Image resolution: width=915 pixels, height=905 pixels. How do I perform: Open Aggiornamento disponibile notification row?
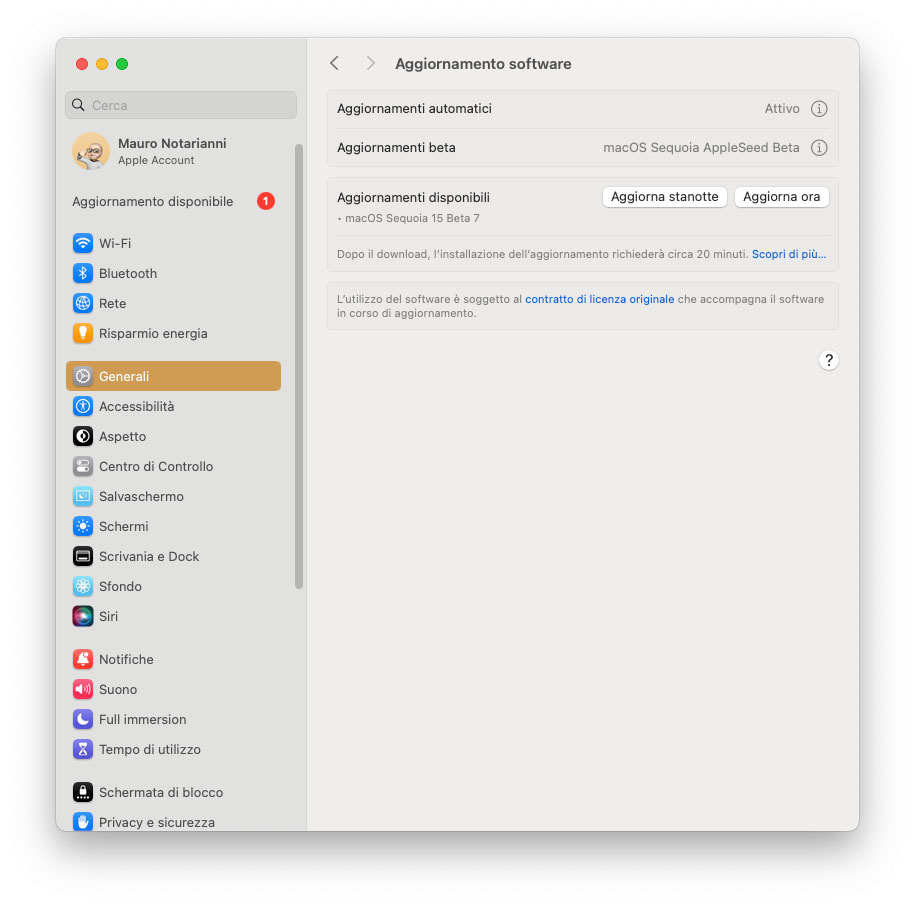(x=173, y=201)
